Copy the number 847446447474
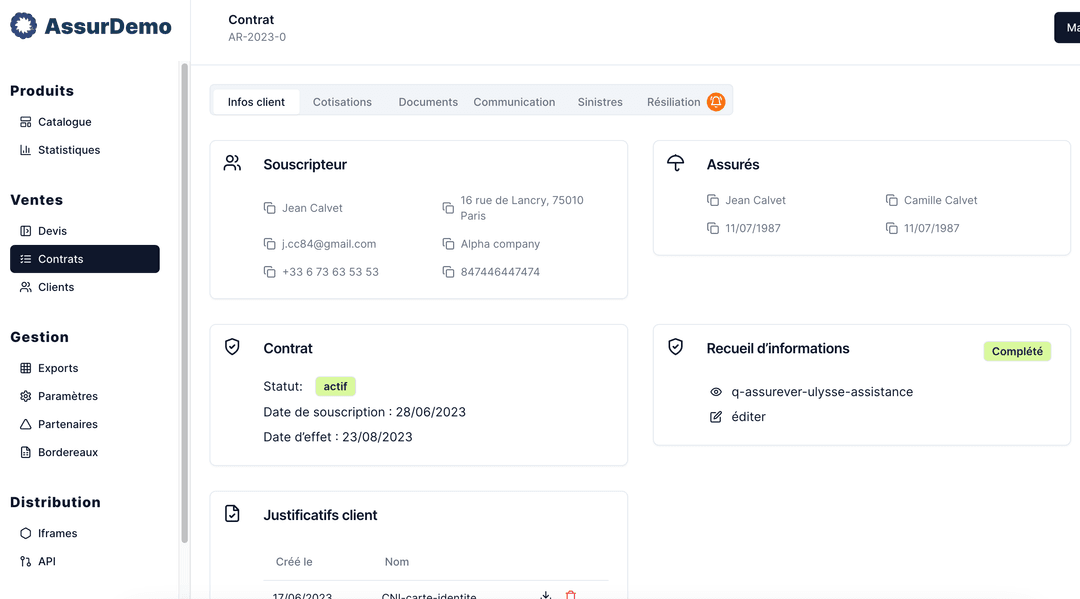 coord(448,272)
